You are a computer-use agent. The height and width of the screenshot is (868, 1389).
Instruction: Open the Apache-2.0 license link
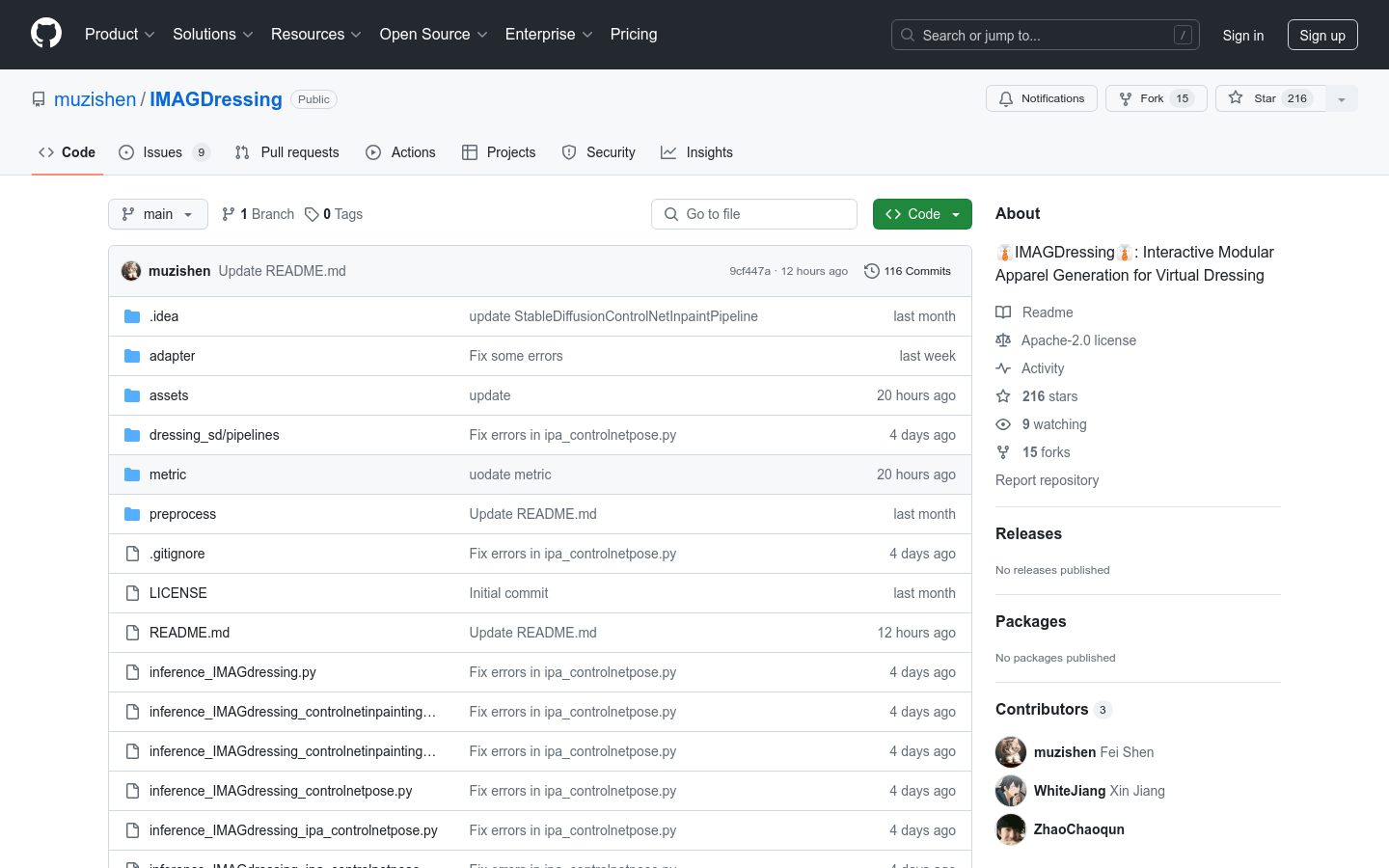1078,340
